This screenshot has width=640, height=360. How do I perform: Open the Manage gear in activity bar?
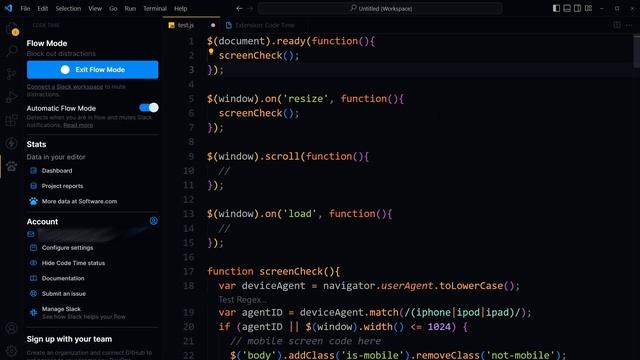click(12, 351)
